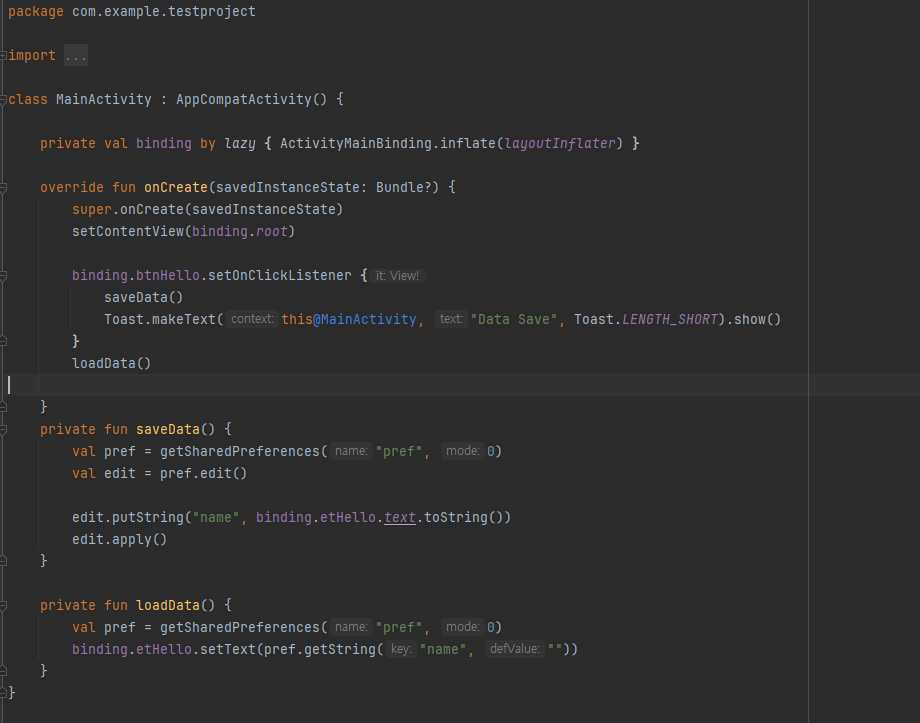Click the override keyword

72,187
